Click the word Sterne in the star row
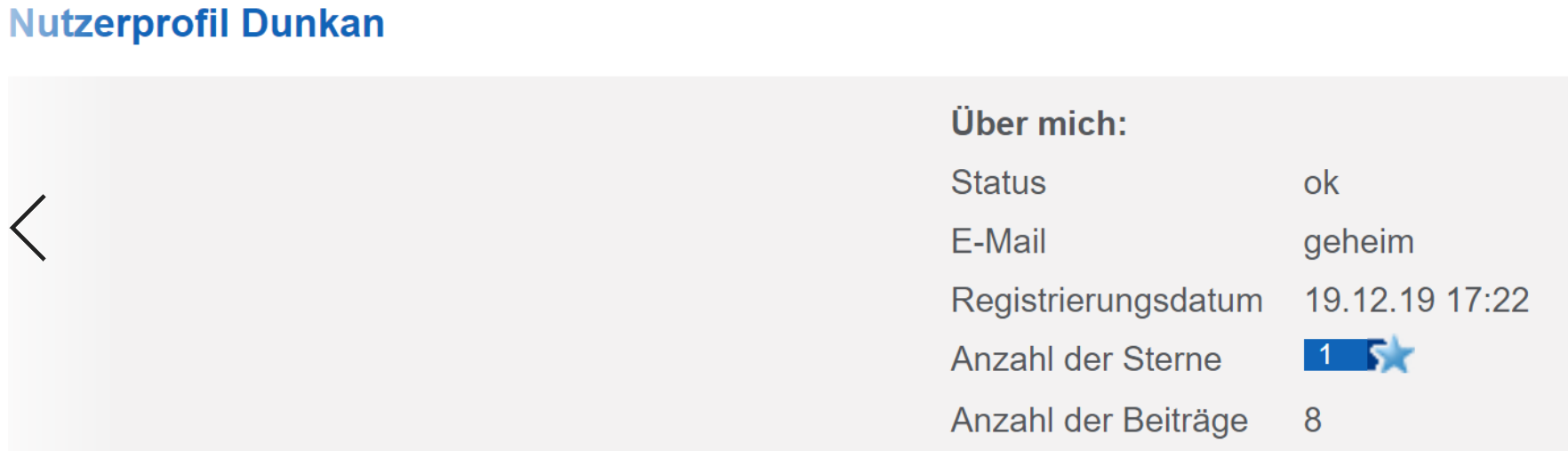Viewport: 1568px width, 451px height. (1172, 359)
